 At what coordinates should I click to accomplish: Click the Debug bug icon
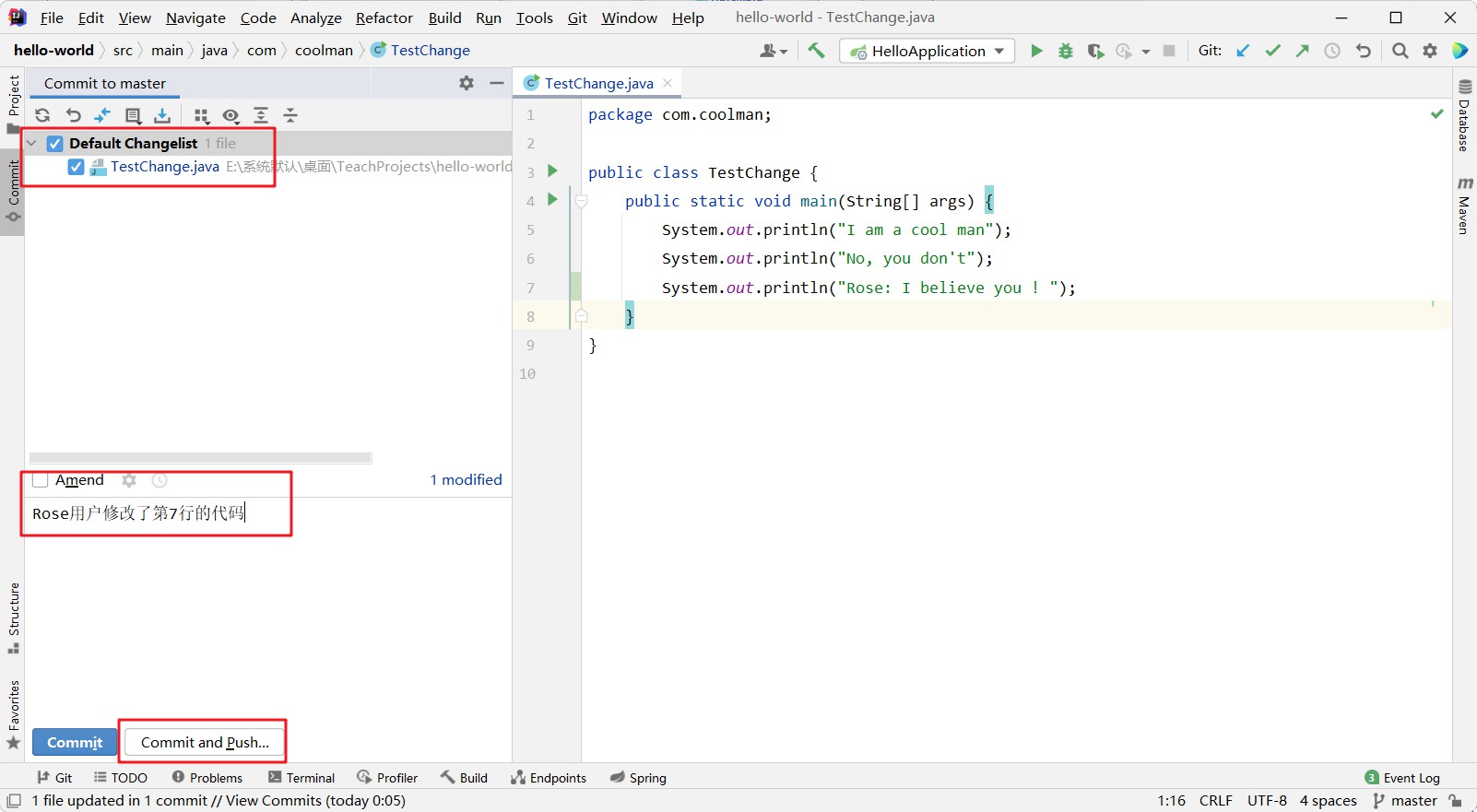point(1066,51)
